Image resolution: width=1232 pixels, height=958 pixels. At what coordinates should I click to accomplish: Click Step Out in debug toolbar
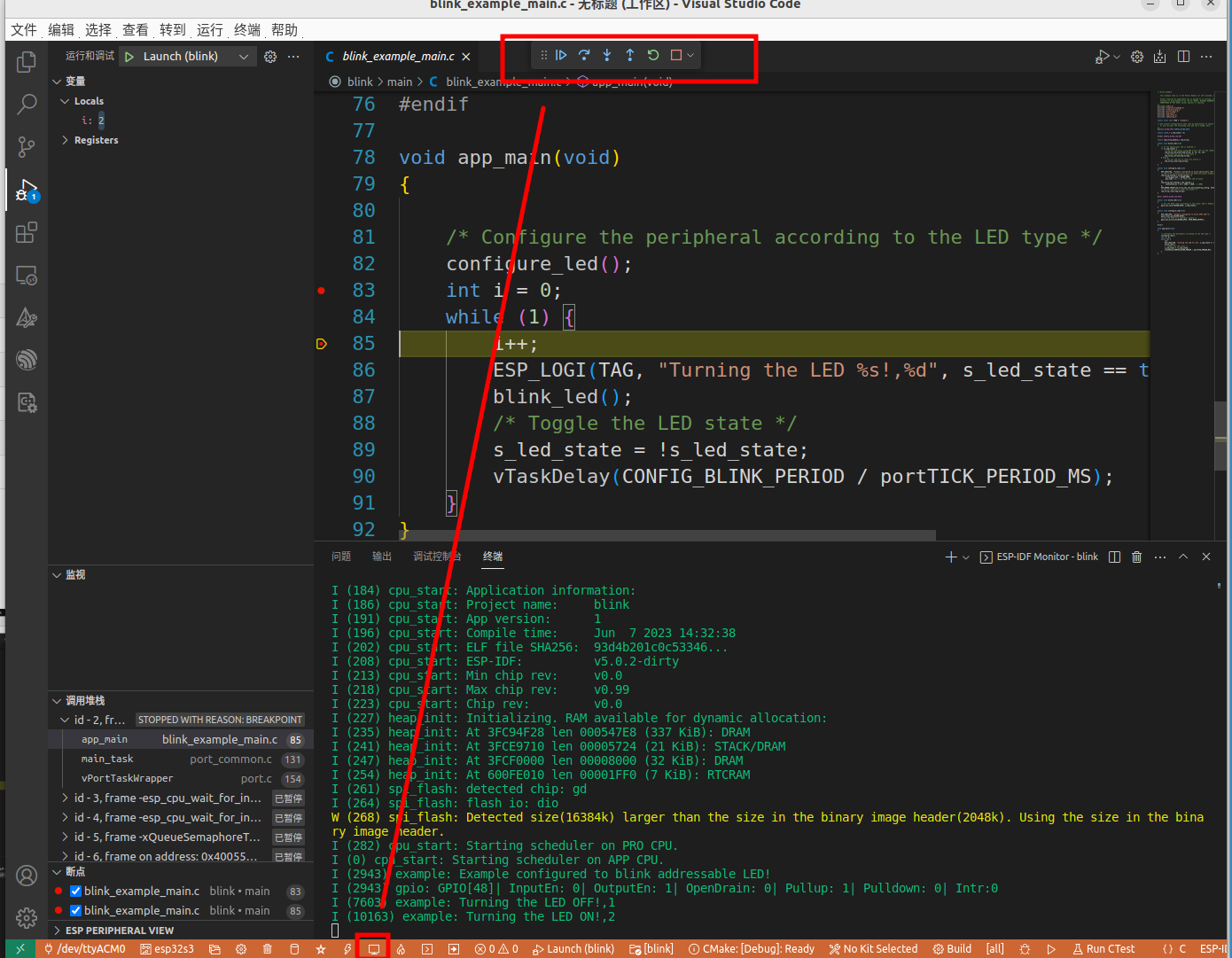pos(630,55)
